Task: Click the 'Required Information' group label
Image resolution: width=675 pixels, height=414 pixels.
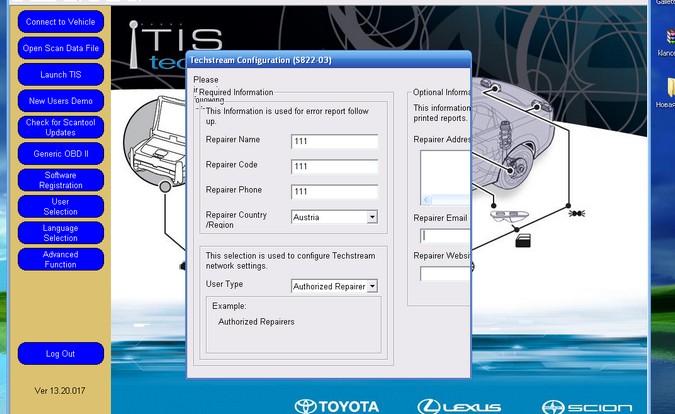Action: coord(236,92)
